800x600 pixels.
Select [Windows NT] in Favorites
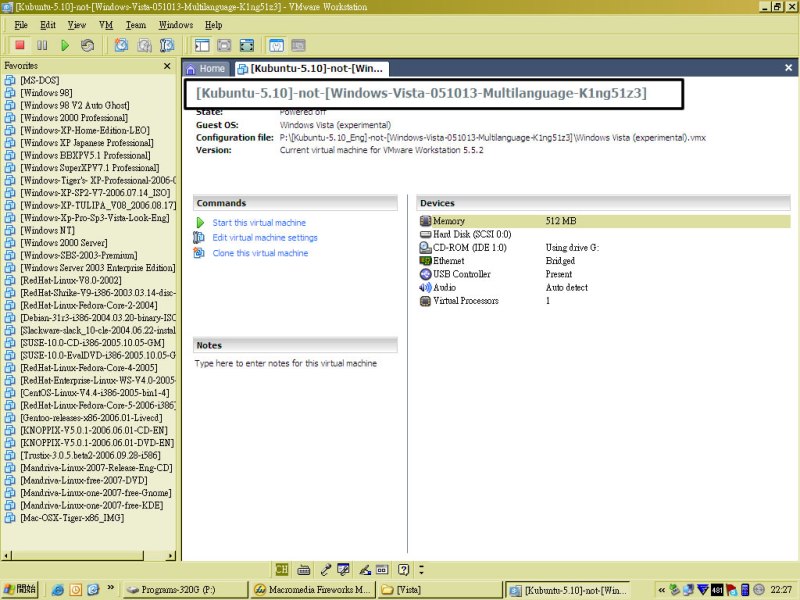47,230
